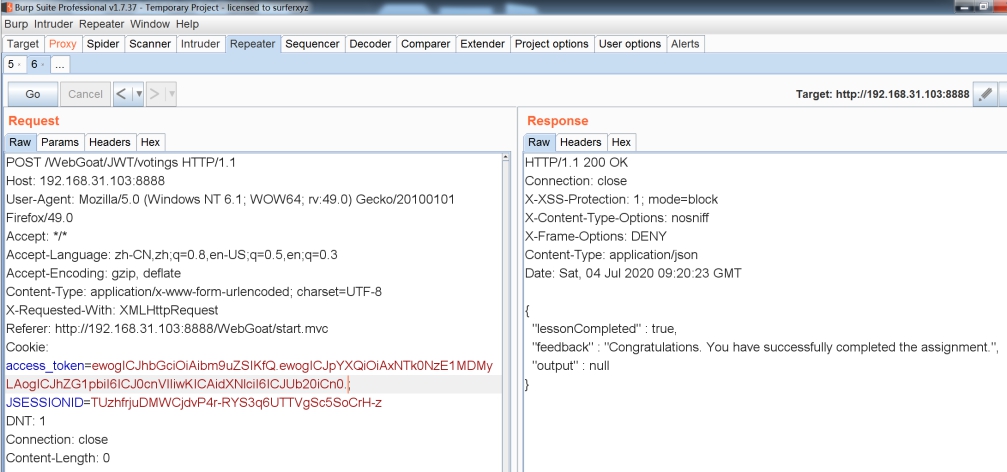Close Repeater sub-tab 5 with its x
Screen dimensions: 1007x472
point(19,65)
